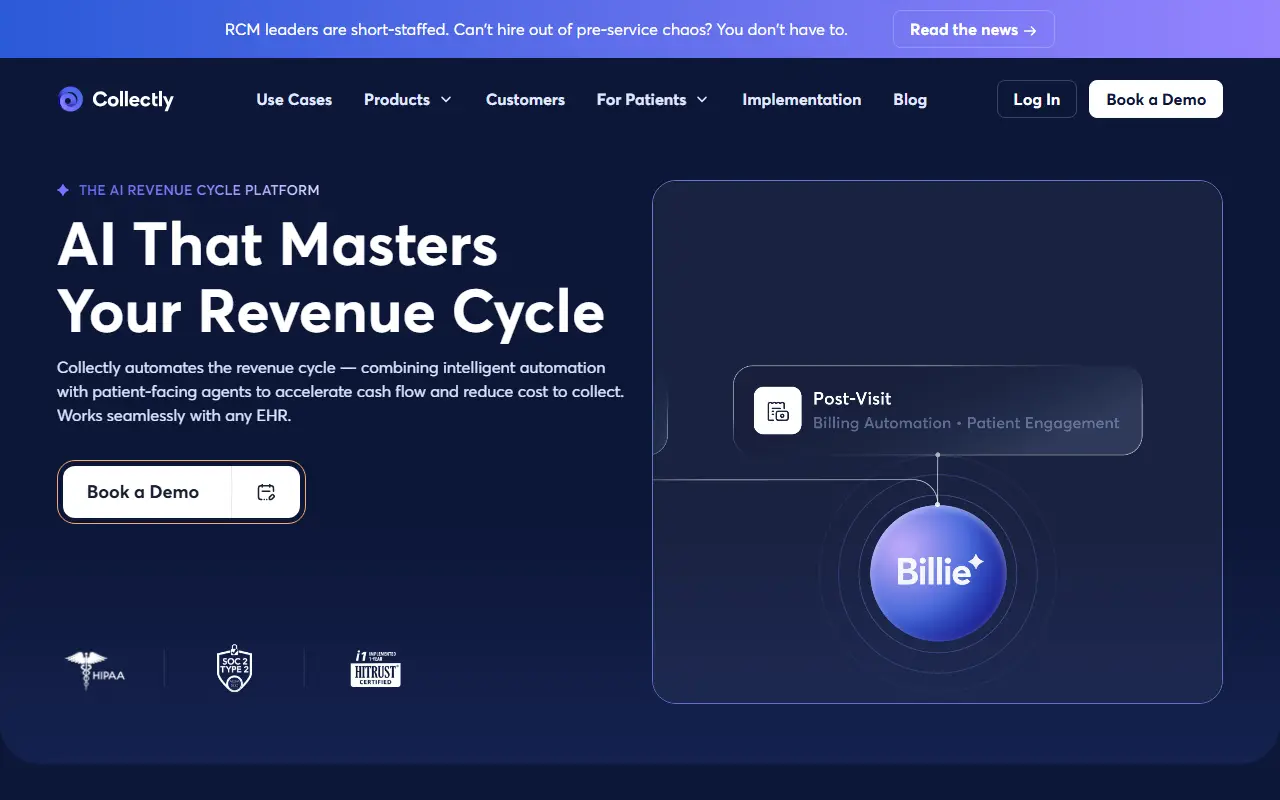Click the Collectly logo icon
Screen dimensions: 1280x800
coord(70,99)
